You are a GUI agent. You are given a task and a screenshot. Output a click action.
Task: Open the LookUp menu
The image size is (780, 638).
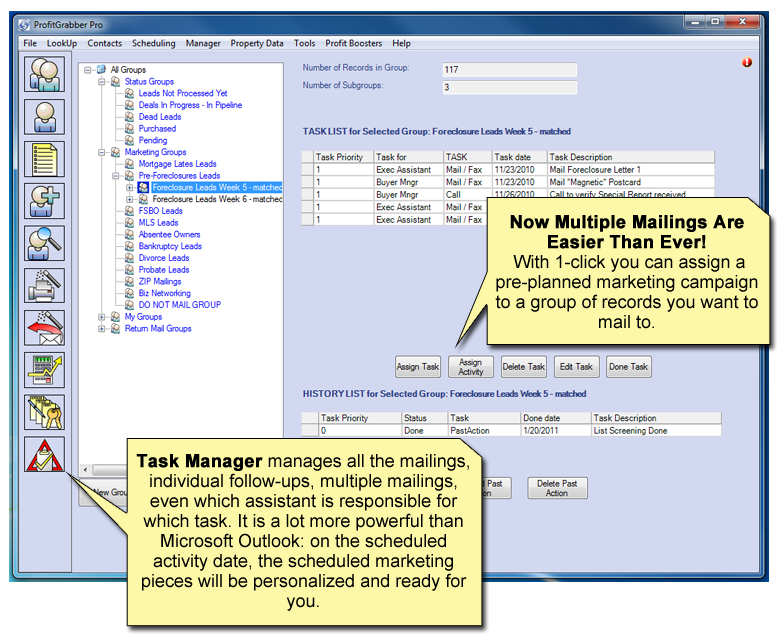62,43
